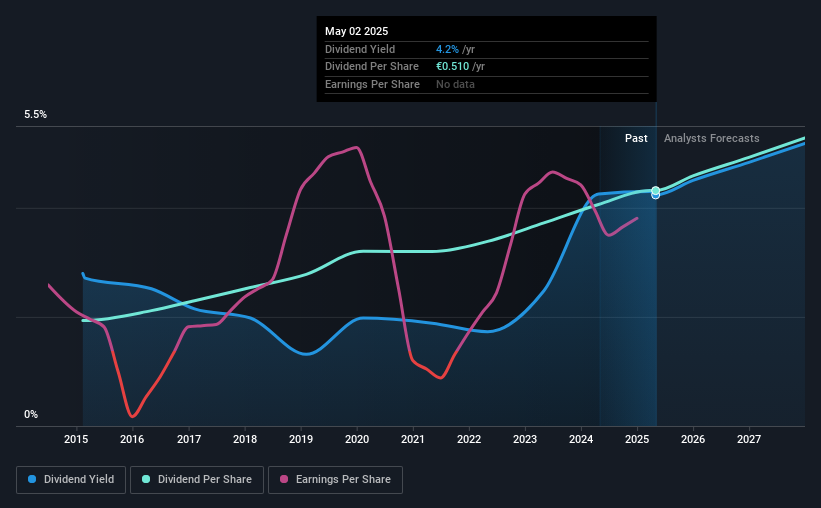The width and height of the screenshot is (821, 508).
Task: Click the 2022 x-axis label
Action: (469, 439)
